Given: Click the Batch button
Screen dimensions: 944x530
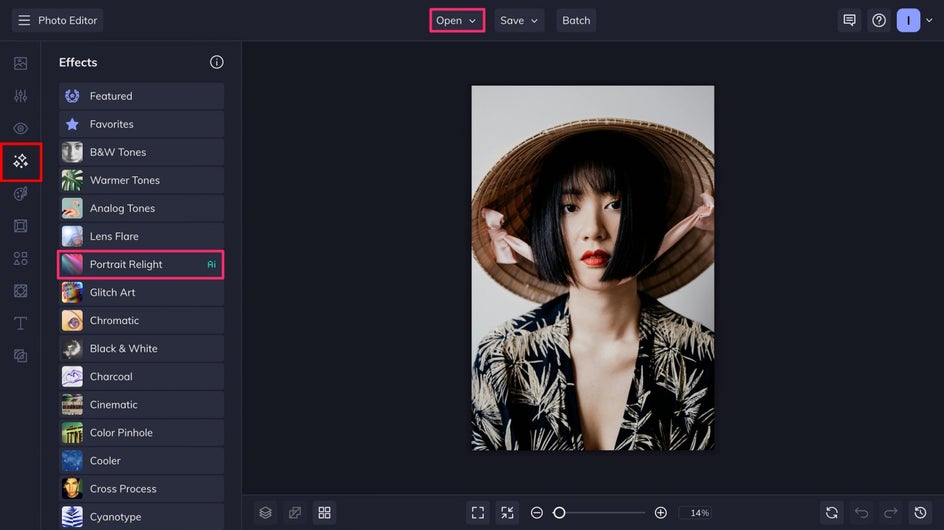Looking at the screenshot, I should click(x=576, y=20).
